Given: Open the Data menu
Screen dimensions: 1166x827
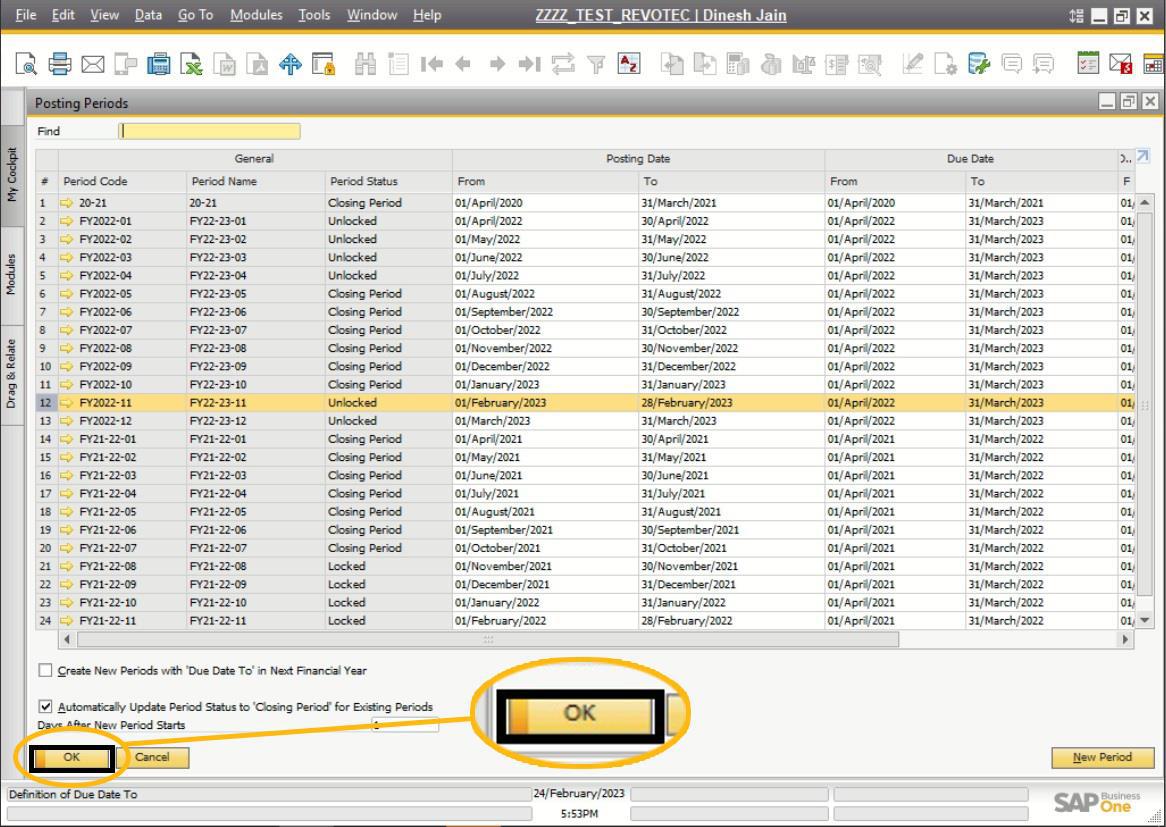Looking at the screenshot, I should 148,15.
